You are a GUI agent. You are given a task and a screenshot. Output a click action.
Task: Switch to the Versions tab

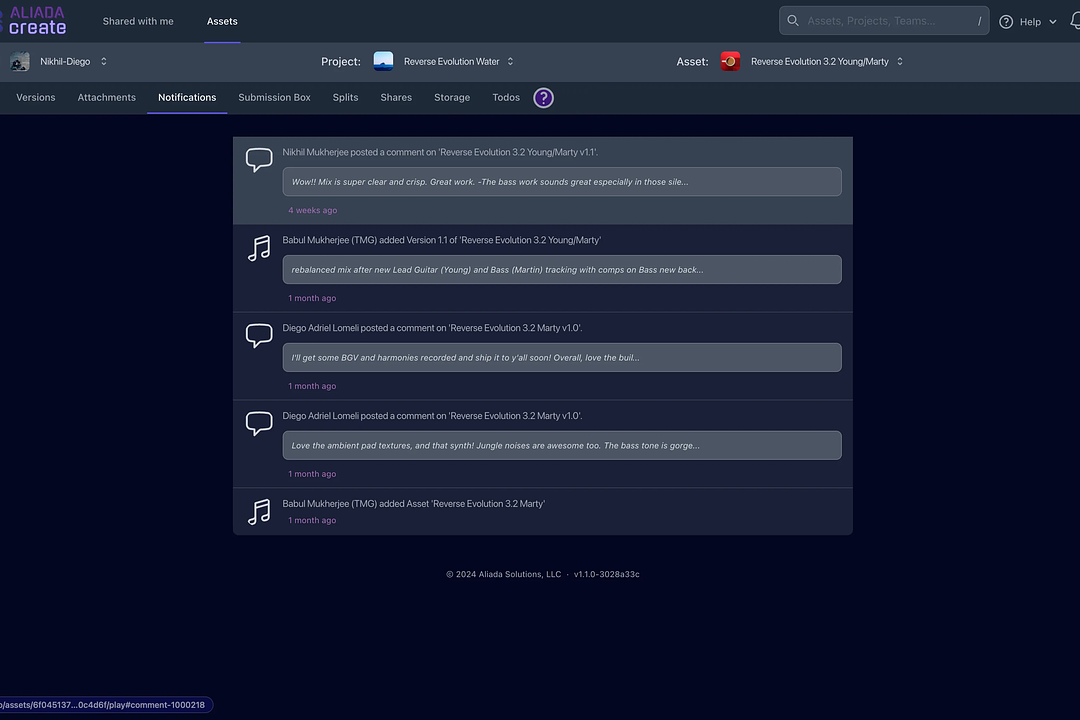pos(36,98)
